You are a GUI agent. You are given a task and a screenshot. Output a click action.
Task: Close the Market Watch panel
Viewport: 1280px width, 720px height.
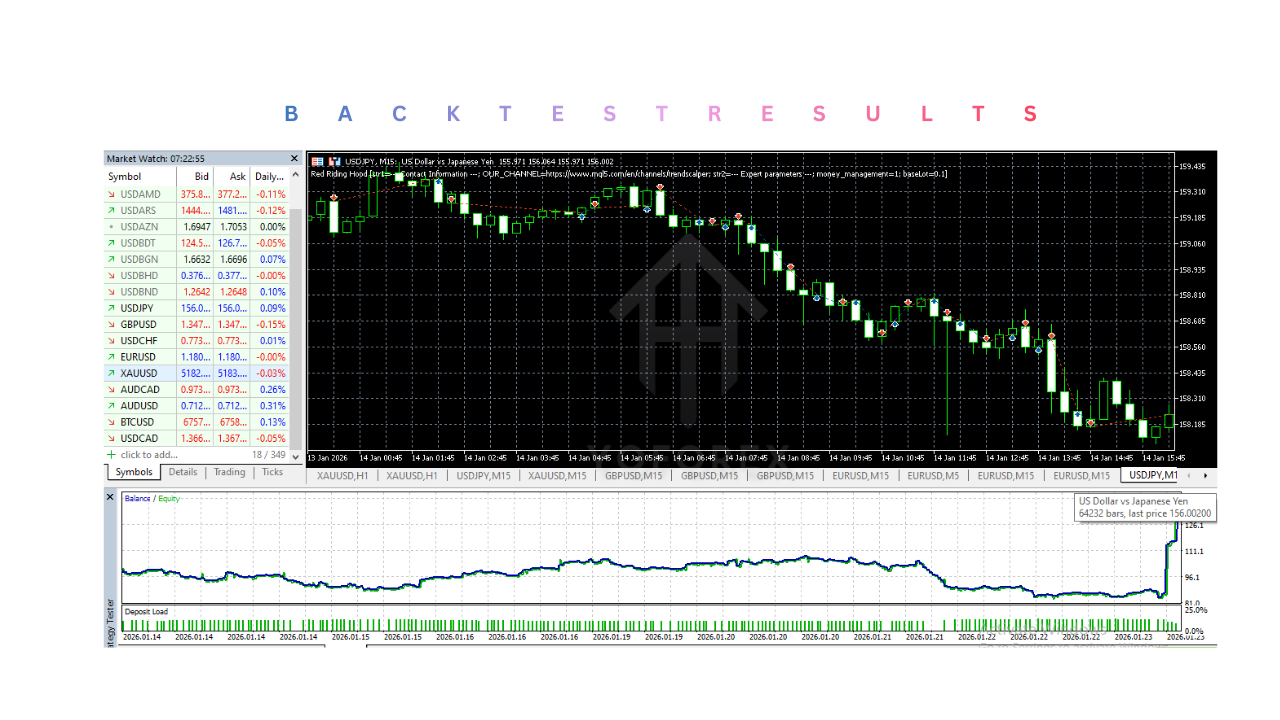point(294,158)
